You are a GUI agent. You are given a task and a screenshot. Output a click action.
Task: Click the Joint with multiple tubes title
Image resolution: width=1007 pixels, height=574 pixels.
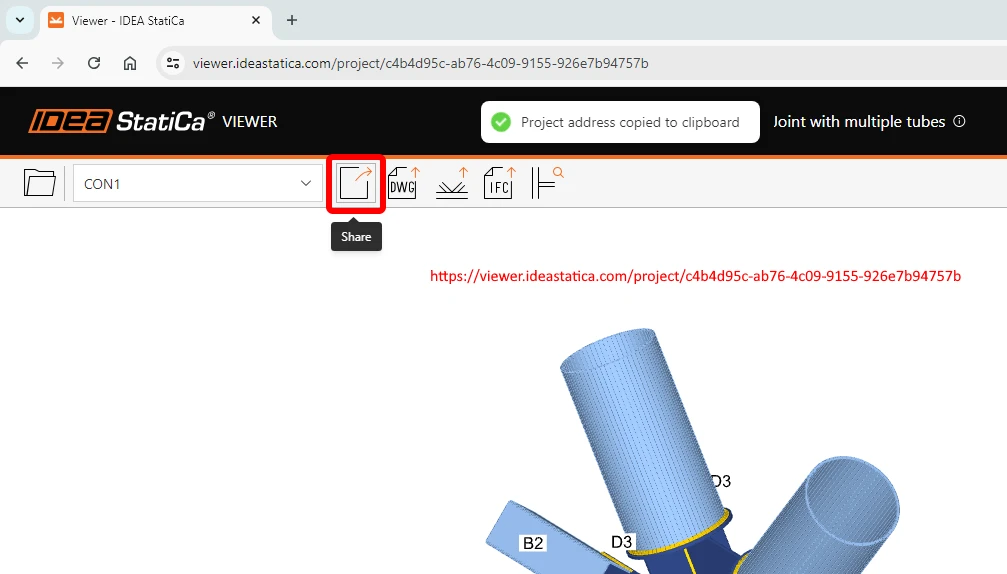click(x=859, y=121)
